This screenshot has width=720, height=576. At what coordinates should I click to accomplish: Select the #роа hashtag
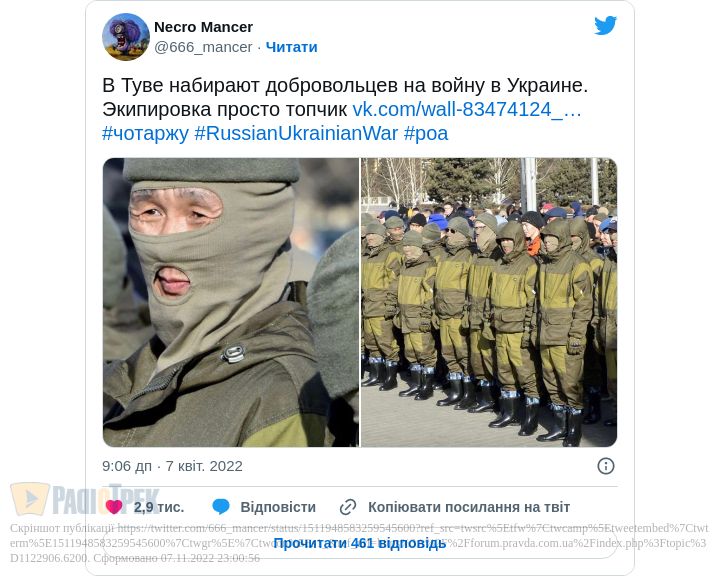coord(426,133)
